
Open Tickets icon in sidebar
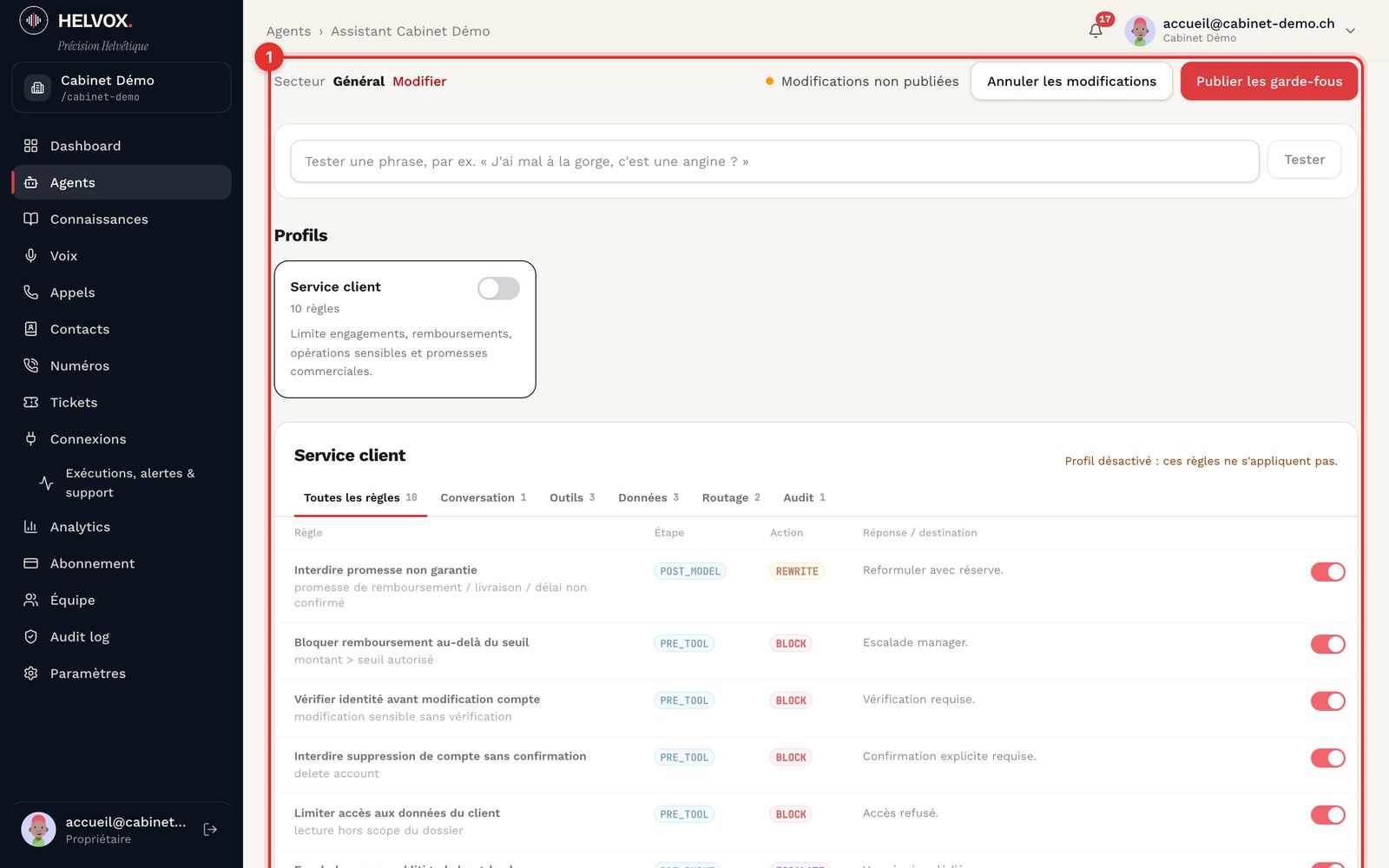tap(31, 402)
